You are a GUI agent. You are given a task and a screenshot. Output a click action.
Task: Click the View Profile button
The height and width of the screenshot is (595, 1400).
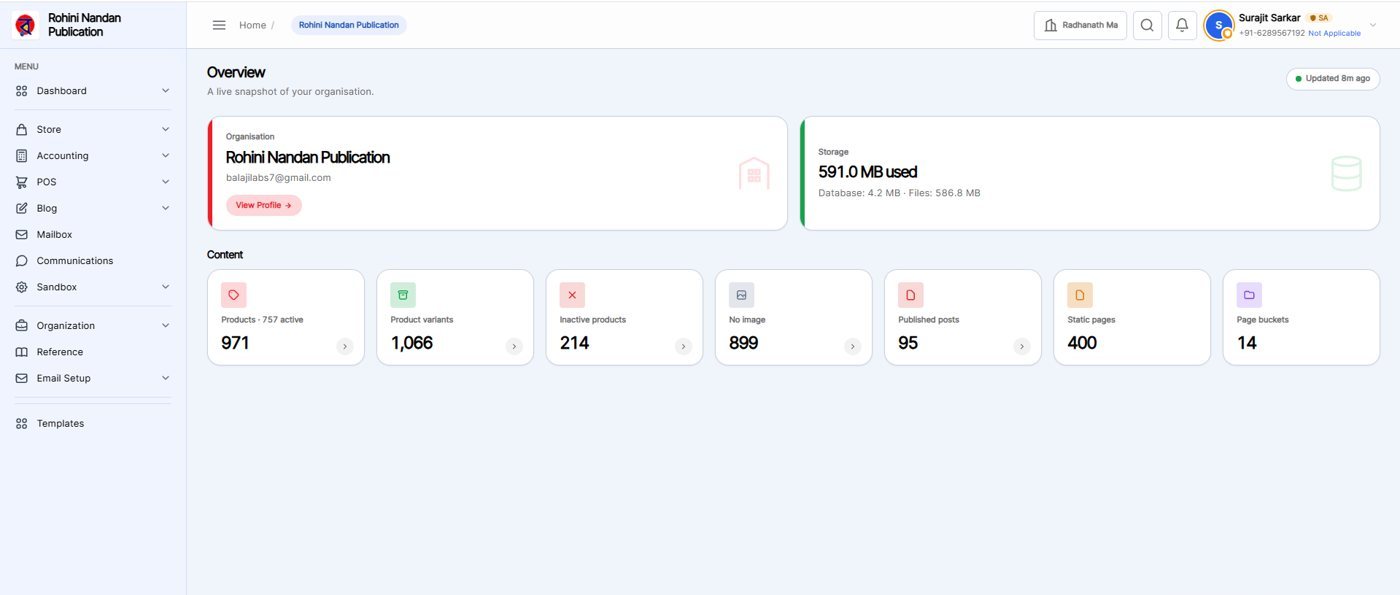(x=264, y=205)
